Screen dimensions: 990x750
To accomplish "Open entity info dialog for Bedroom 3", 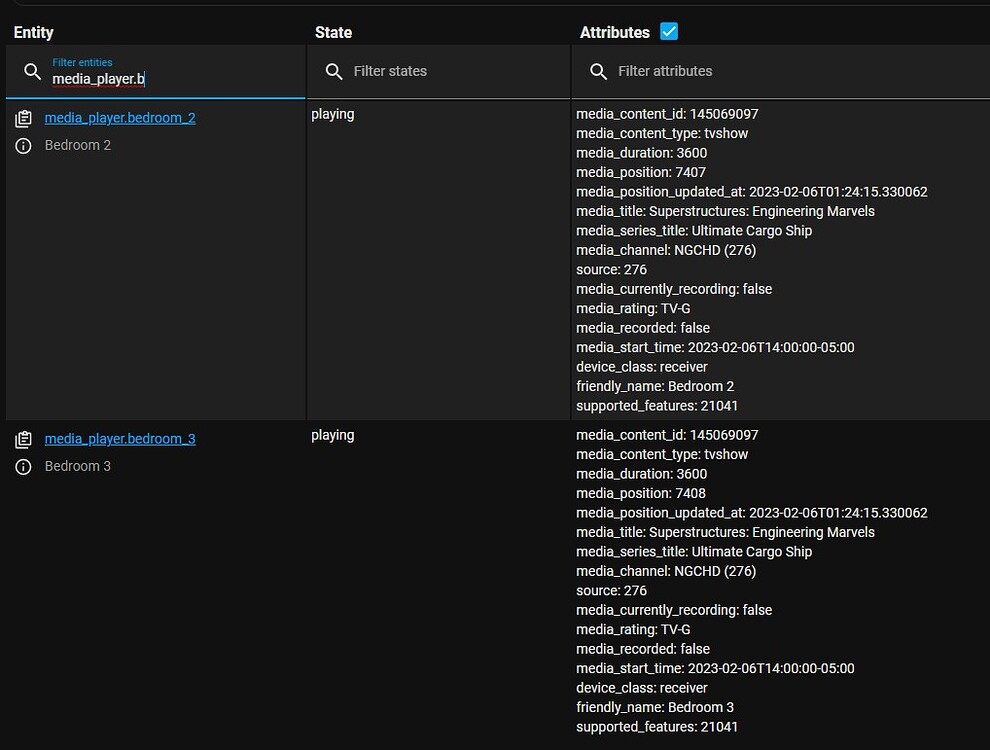I will tap(23, 465).
